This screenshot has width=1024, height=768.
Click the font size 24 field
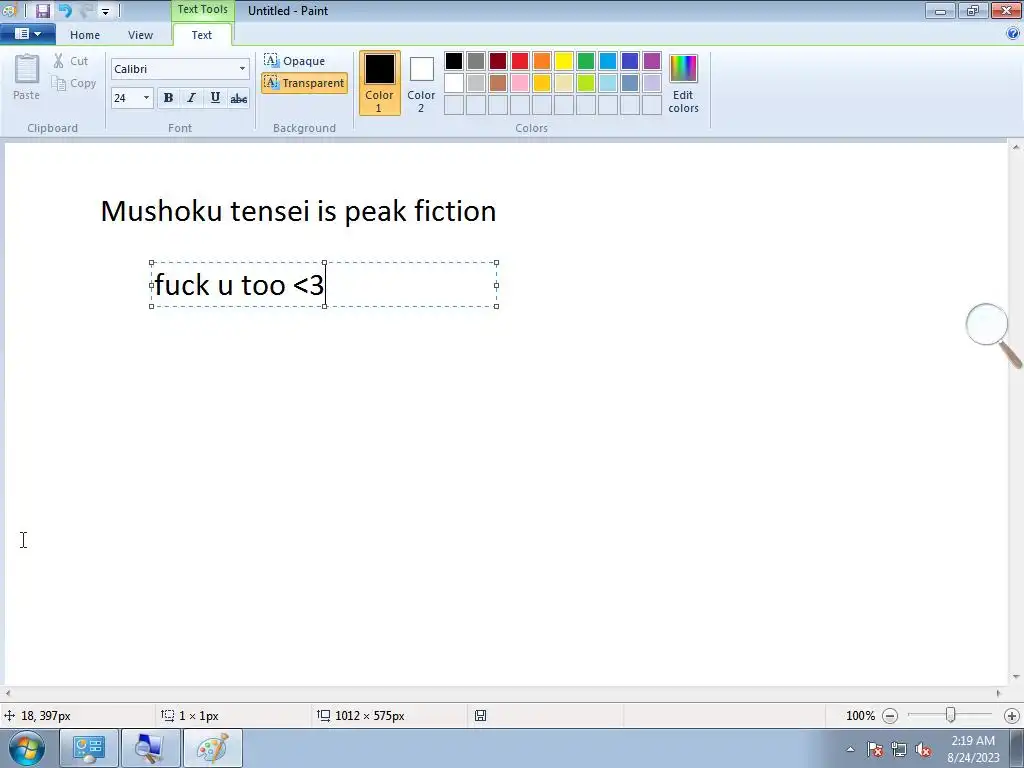pyautogui.click(x=126, y=98)
